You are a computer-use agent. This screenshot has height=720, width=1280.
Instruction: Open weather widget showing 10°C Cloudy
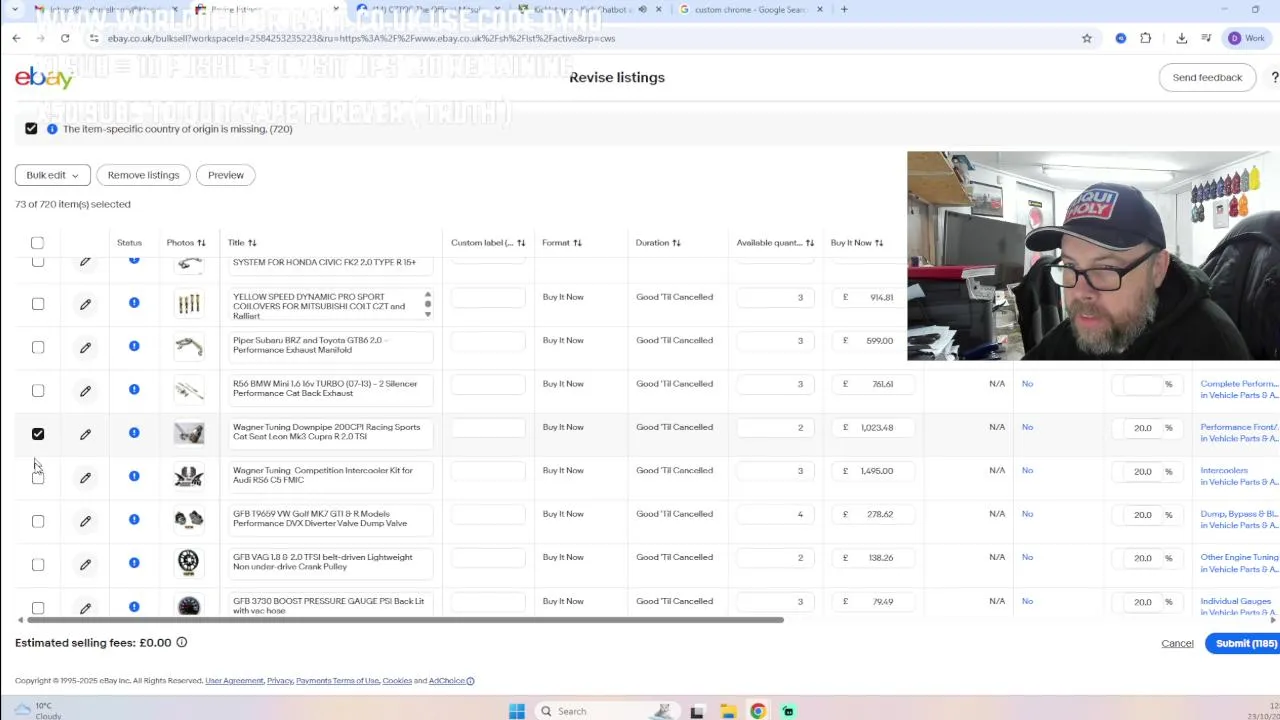coord(36,710)
